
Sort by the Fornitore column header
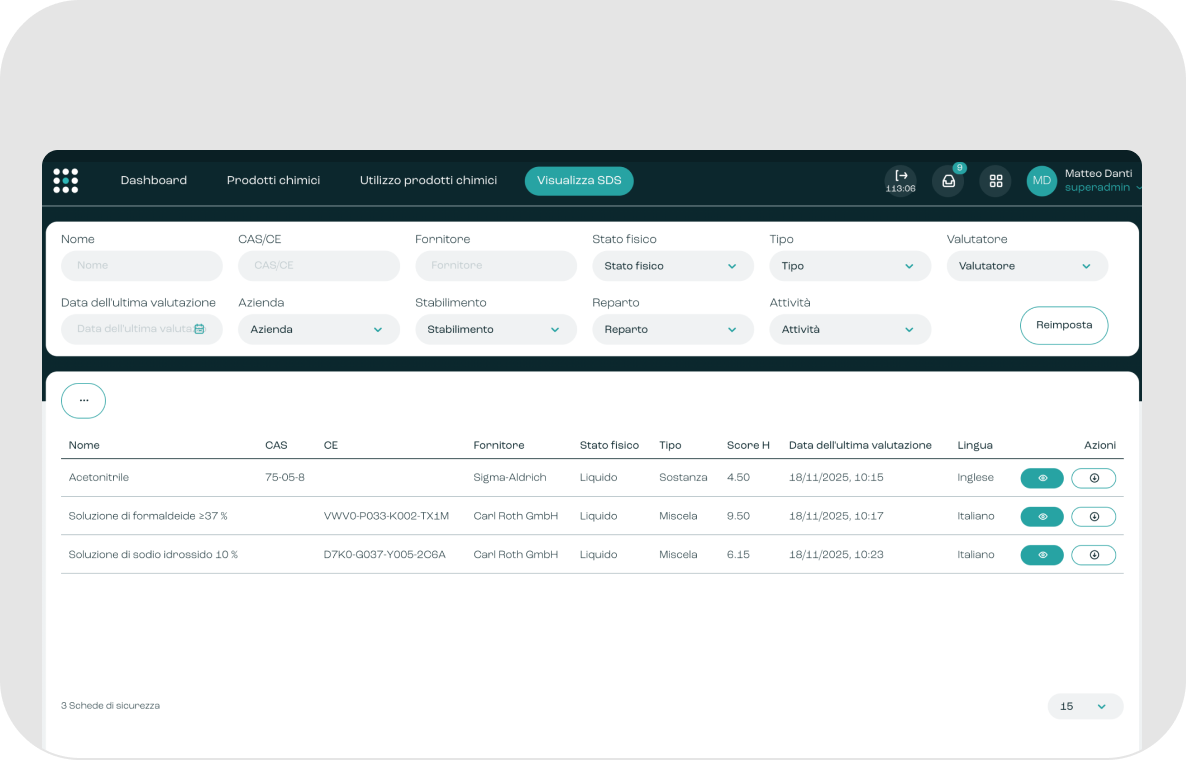(498, 445)
